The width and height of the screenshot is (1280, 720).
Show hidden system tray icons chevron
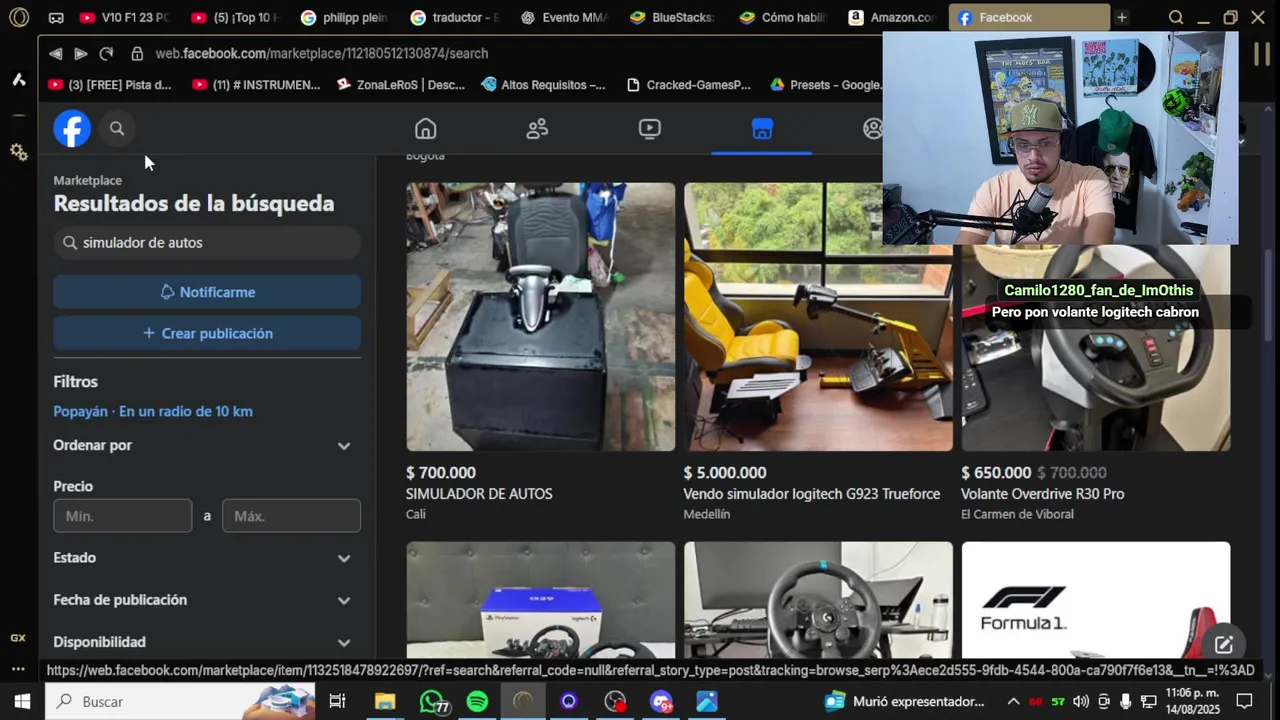[x=1013, y=702]
